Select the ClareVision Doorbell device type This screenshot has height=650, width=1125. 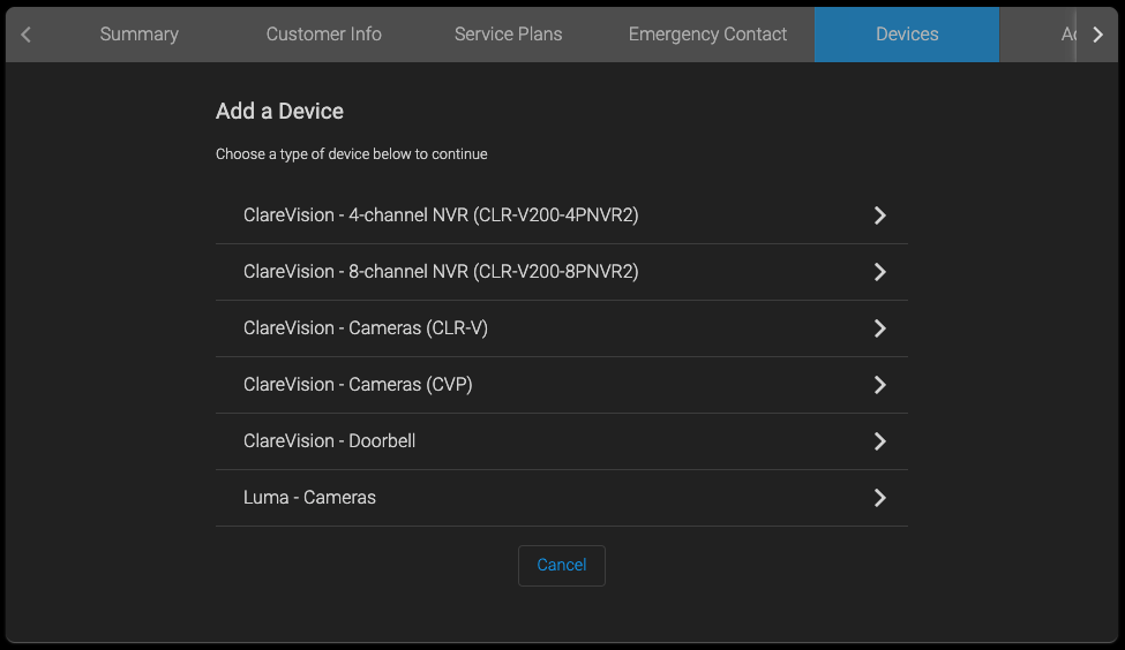point(560,441)
